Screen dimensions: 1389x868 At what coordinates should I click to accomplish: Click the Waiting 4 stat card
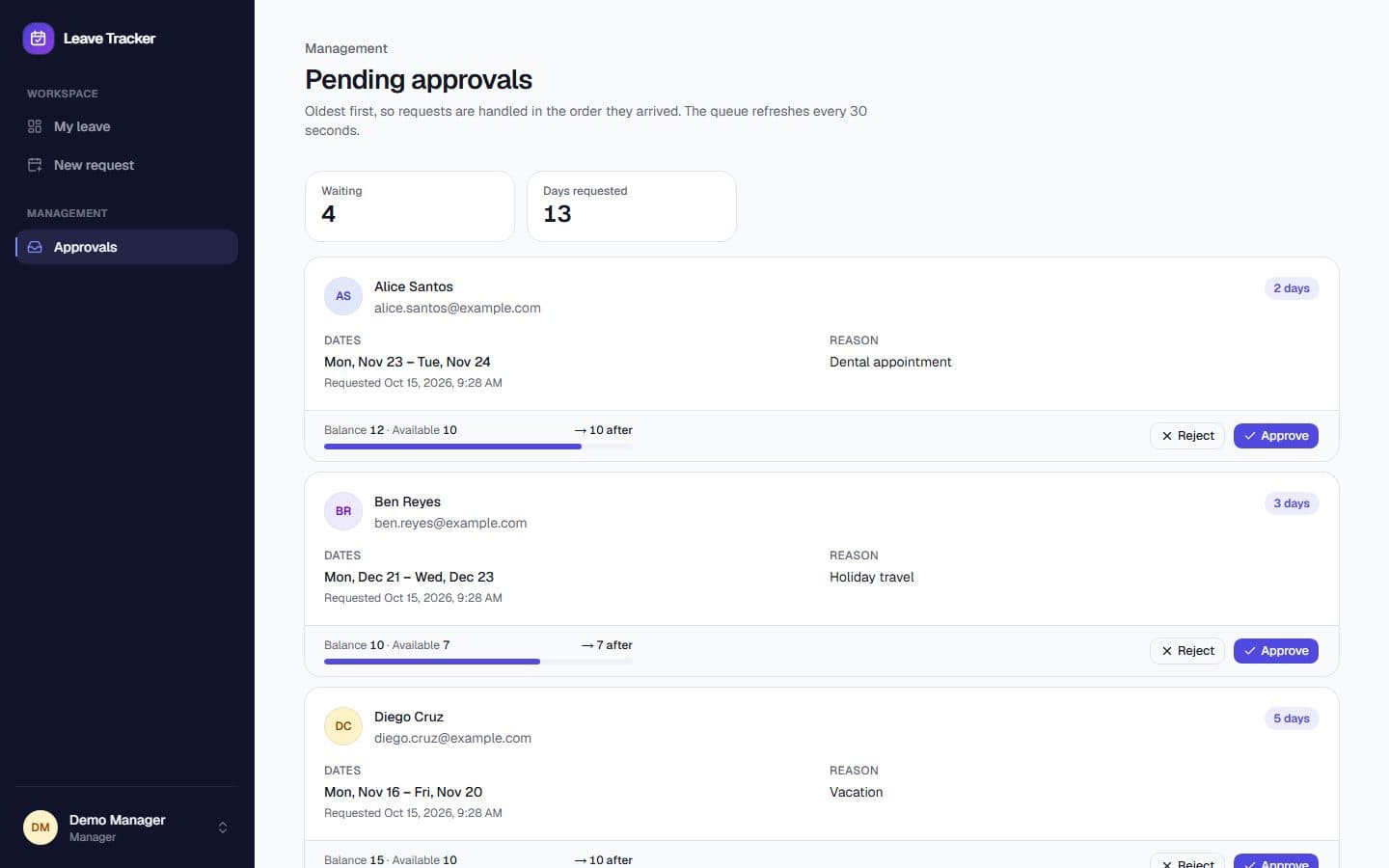point(410,206)
